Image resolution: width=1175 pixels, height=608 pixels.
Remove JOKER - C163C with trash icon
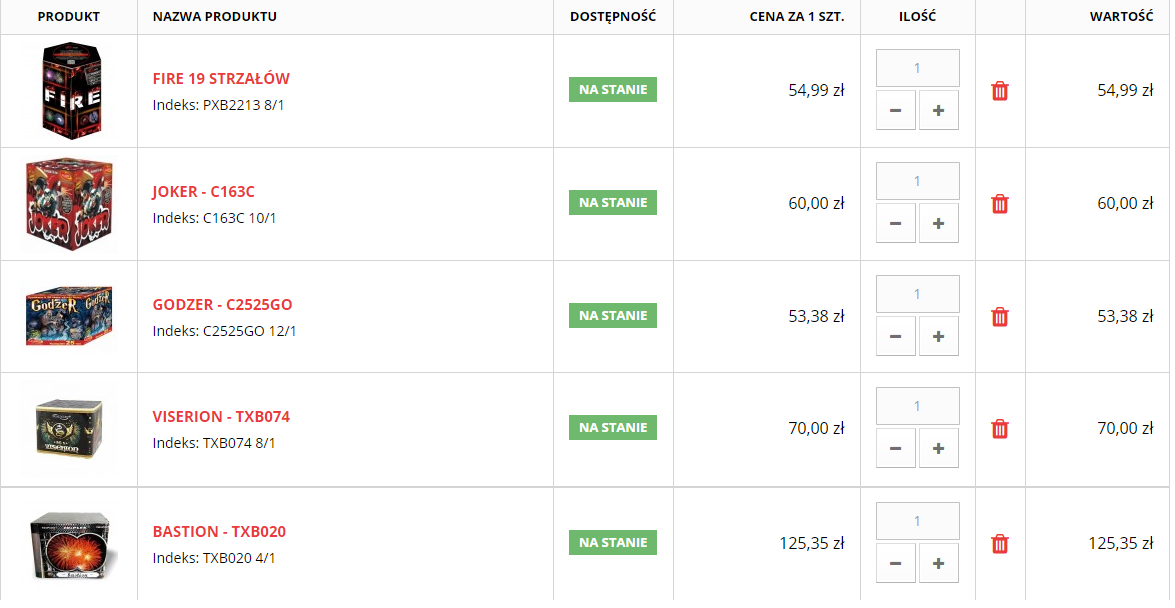click(1000, 204)
